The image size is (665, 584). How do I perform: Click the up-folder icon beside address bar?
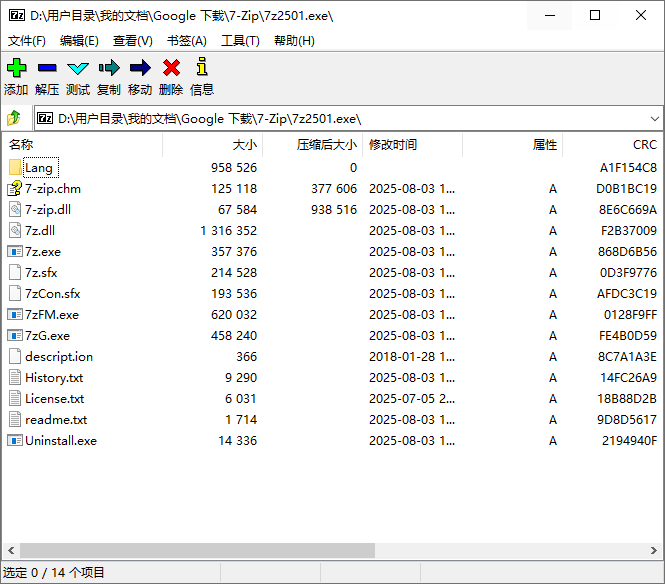point(14,118)
